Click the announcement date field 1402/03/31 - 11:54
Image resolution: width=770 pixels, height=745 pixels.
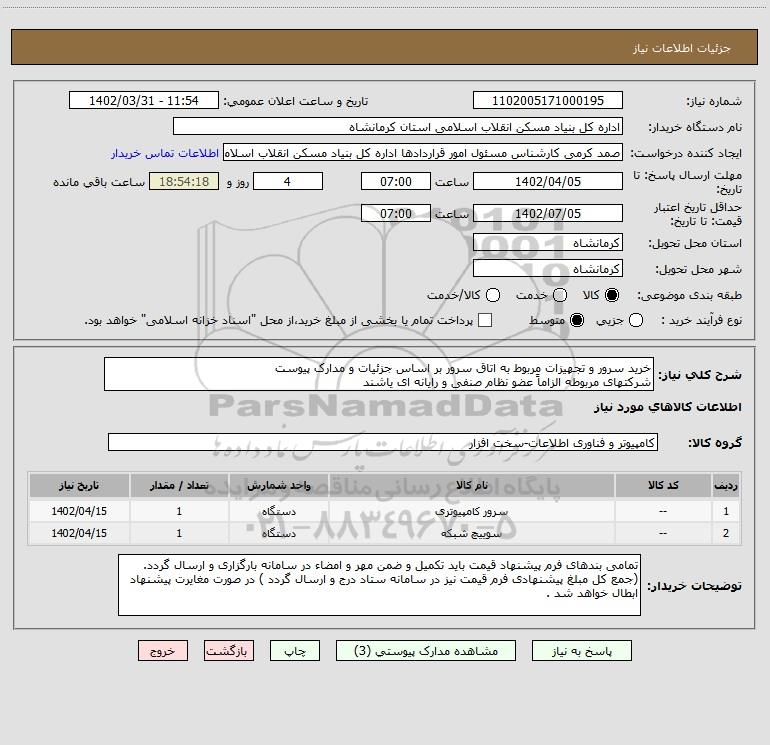pyautogui.click(x=144, y=101)
